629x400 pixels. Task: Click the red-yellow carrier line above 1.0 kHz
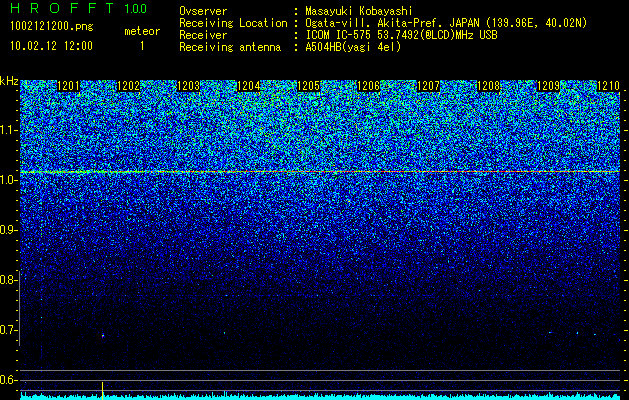tap(320, 172)
